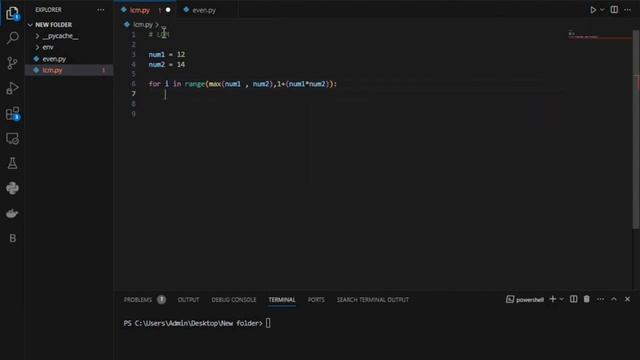Click into the PowerShell terminal prompt
Image resolution: width=640 pixels, height=360 pixels.
coord(268,323)
